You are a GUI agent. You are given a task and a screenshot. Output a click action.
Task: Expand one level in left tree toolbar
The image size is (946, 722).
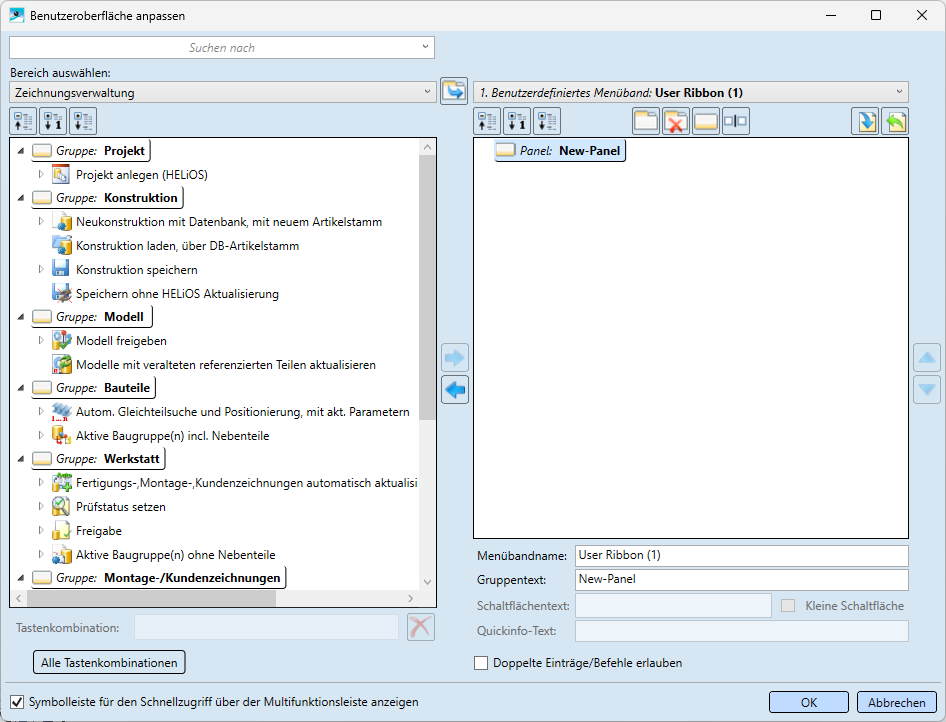click(53, 121)
